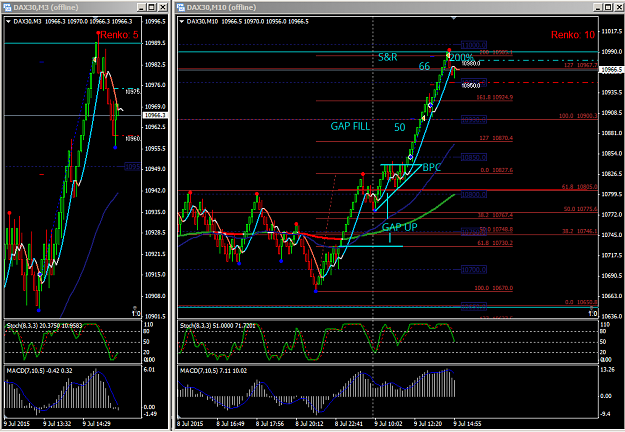Click the '200%' annotation near the top
The image size is (625, 432).
[462, 57]
